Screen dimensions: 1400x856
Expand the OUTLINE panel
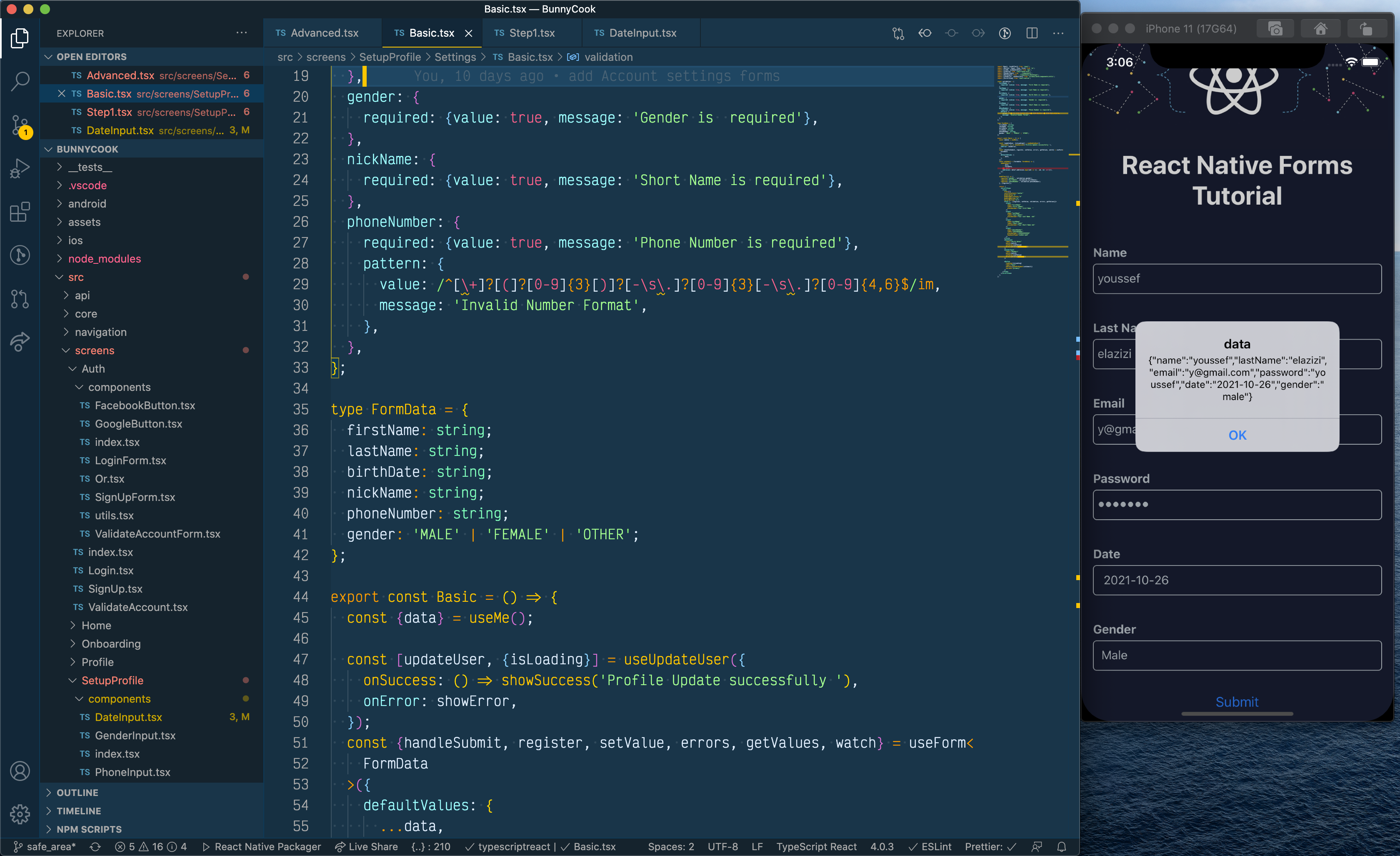(77, 792)
